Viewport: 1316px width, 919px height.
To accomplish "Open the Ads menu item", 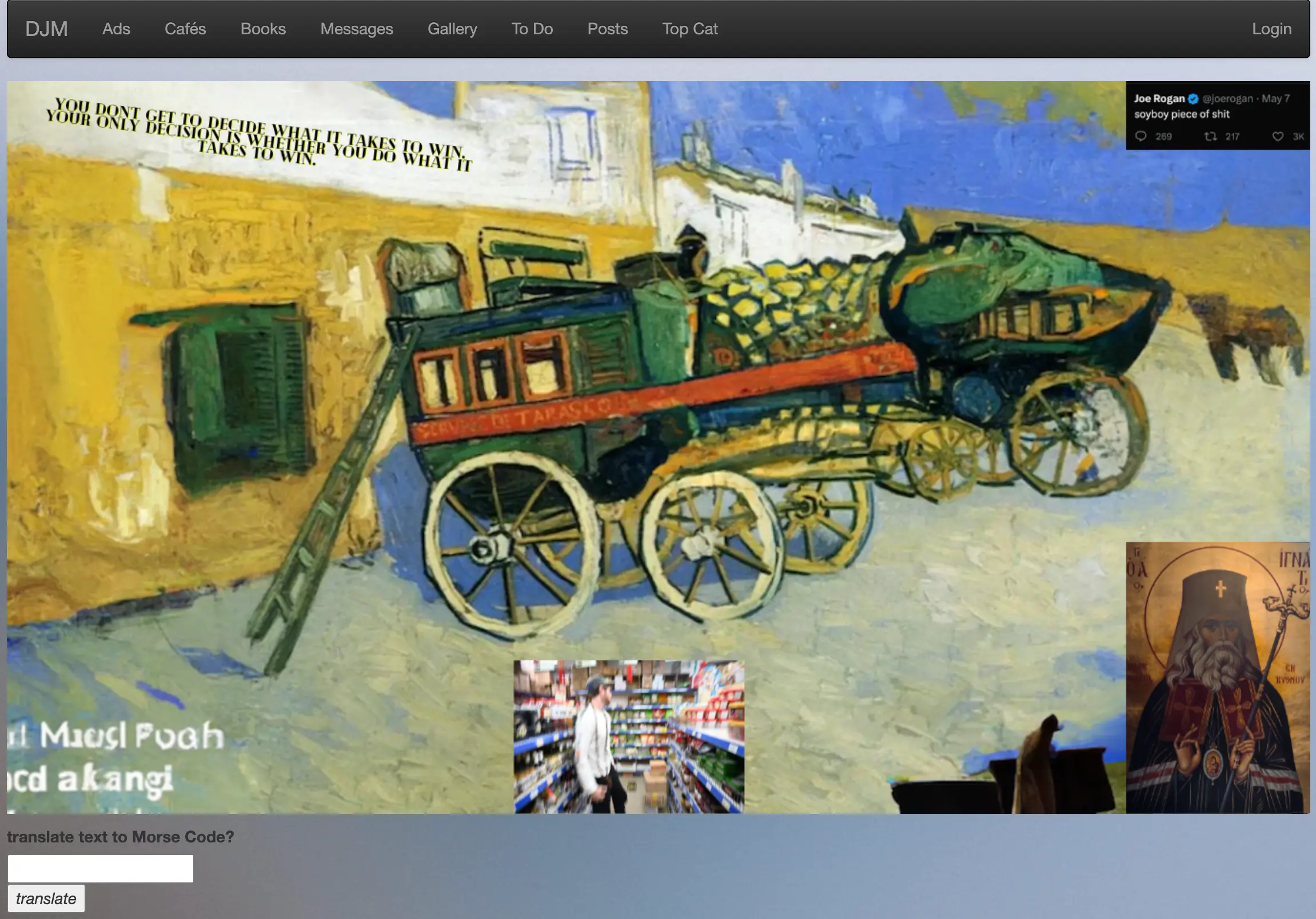I will tap(117, 29).
